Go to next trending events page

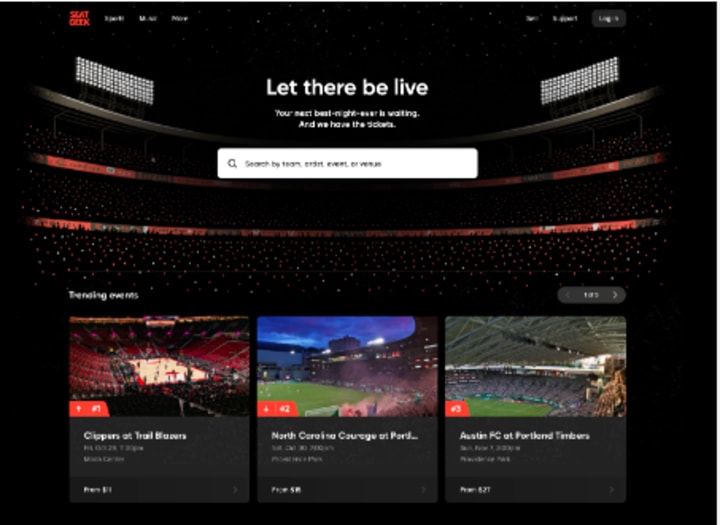tap(615, 295)
